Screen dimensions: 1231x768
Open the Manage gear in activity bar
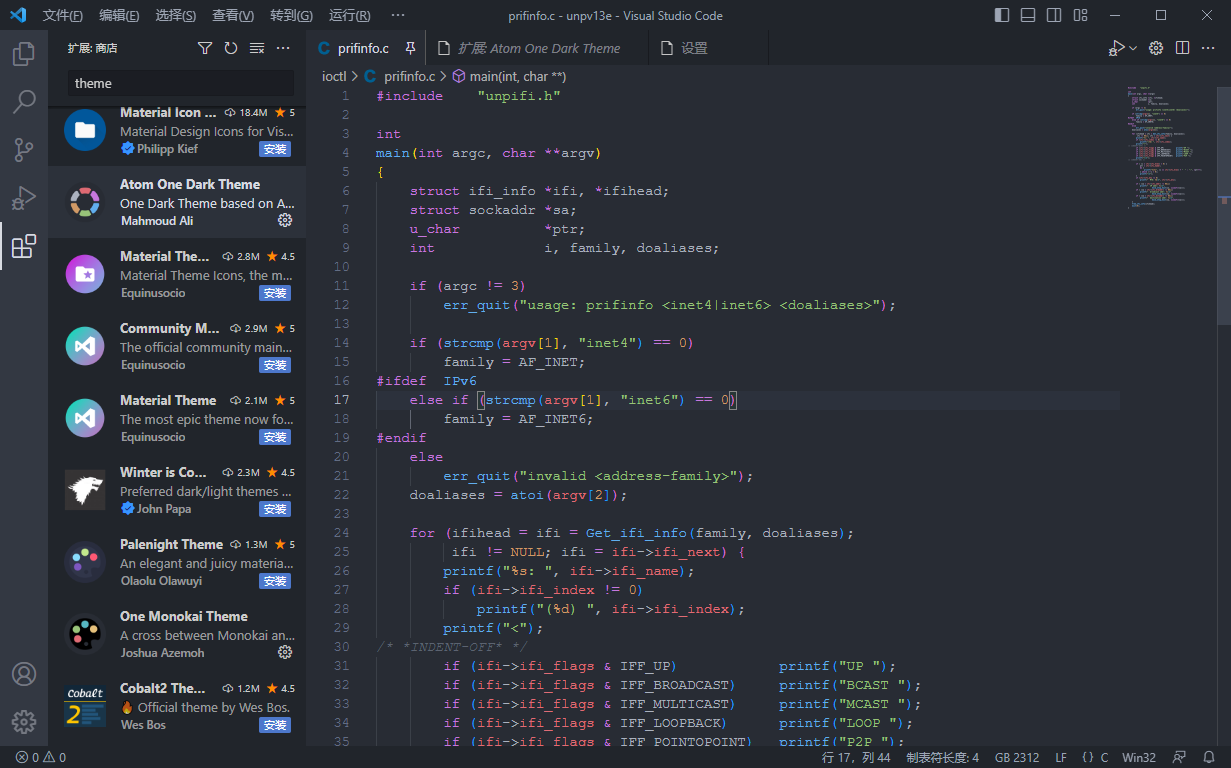24,722
